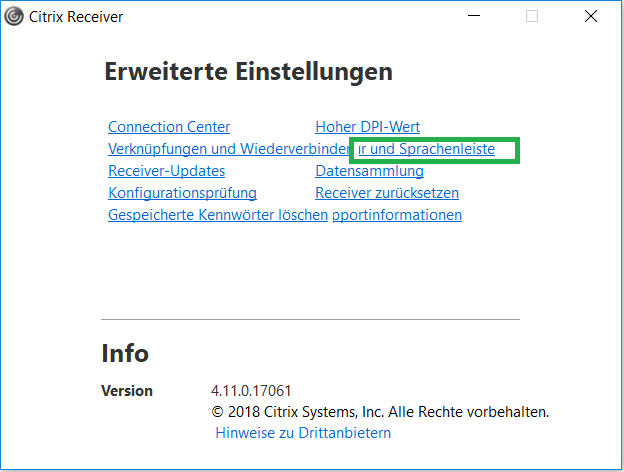Close the Citrix Receiver window
Image resolution: width=624 pixels, height=472 pixels.
tap(591, 16)
